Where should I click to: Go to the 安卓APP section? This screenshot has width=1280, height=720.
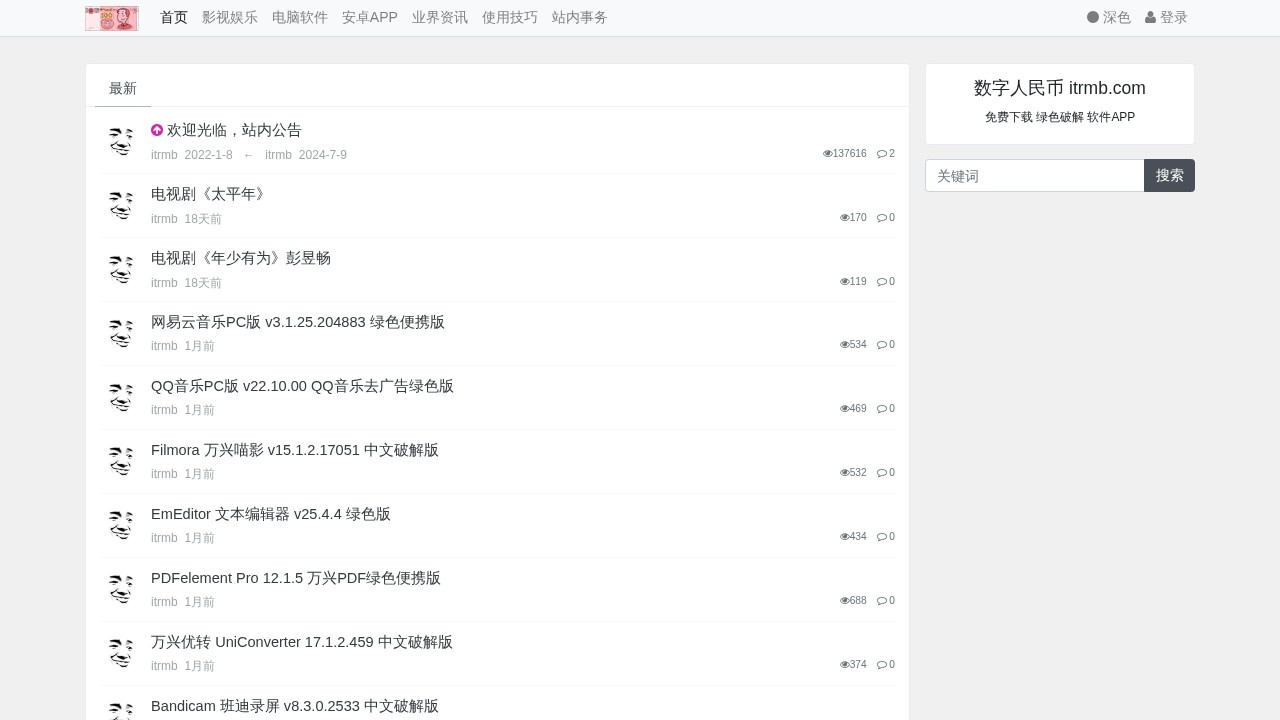(x=369, y=17)
